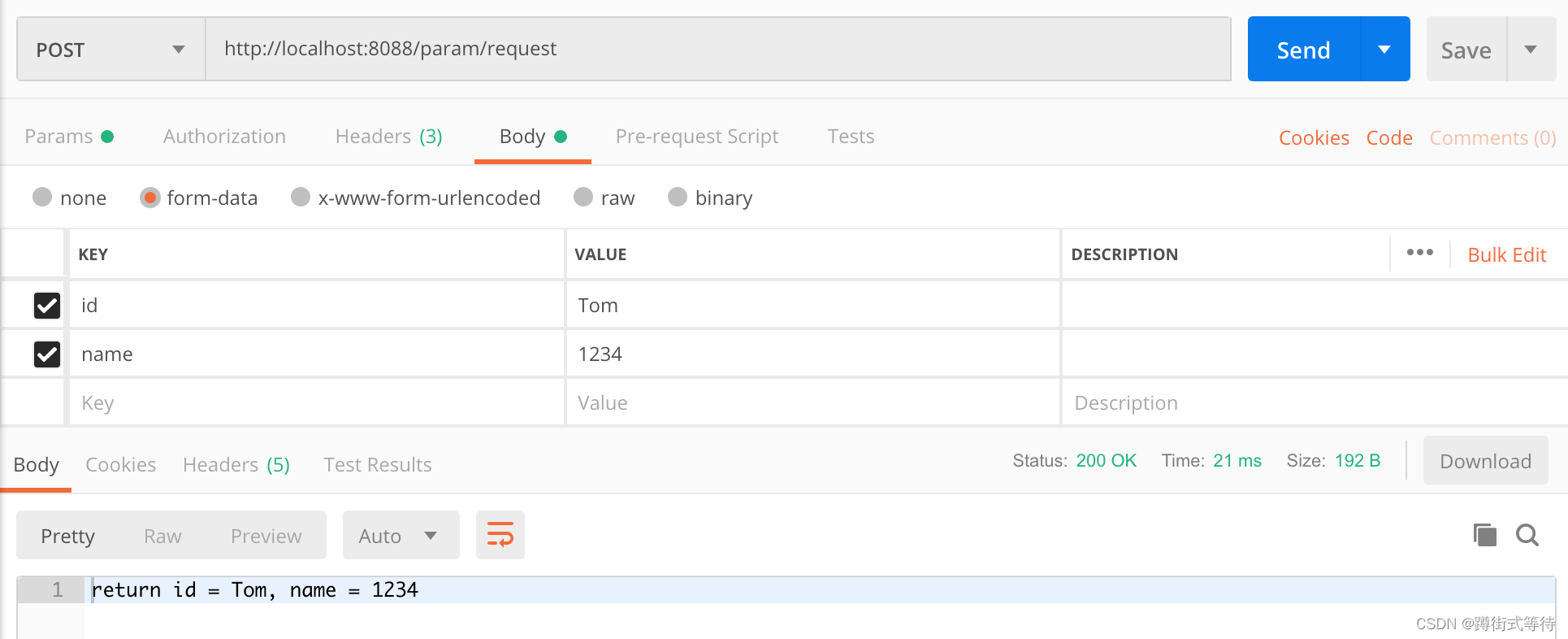Image resolution: width=1568 pixels, height=639 pixels.
Task: View the response Headers (5) tab
Action: click(x=236, y=464)
